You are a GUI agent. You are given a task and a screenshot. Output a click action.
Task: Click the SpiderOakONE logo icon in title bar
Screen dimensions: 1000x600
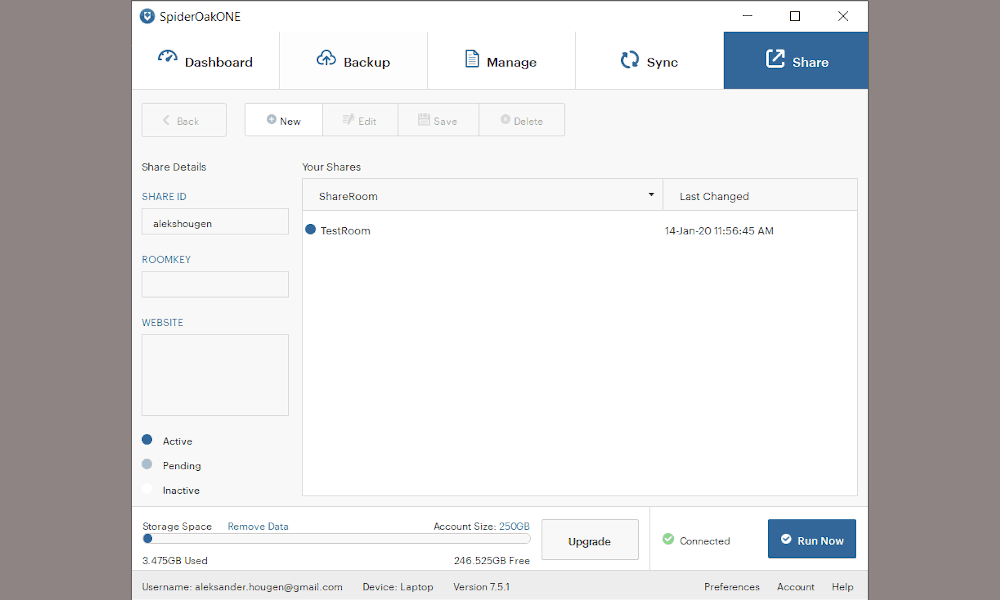click(x=147, y=16)
